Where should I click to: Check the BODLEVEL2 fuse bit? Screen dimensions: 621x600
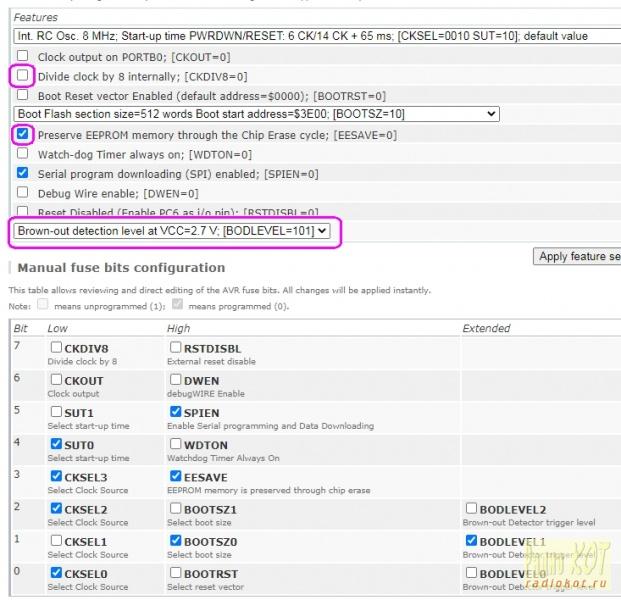[471, 509]
